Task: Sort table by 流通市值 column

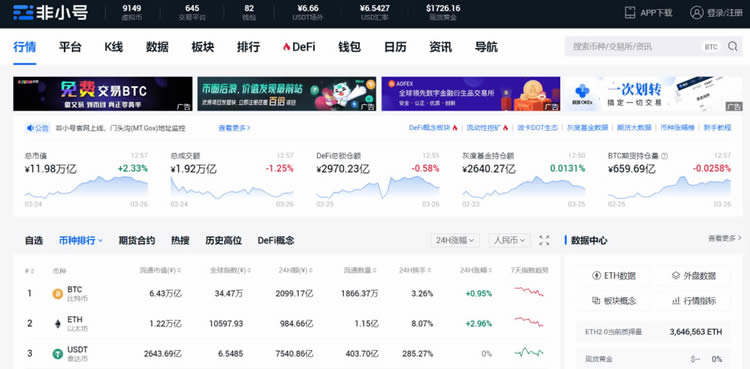Action: (x=160, y=270)
